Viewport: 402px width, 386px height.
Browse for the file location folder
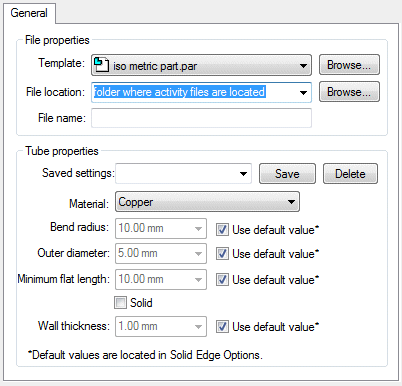[349, 92]
